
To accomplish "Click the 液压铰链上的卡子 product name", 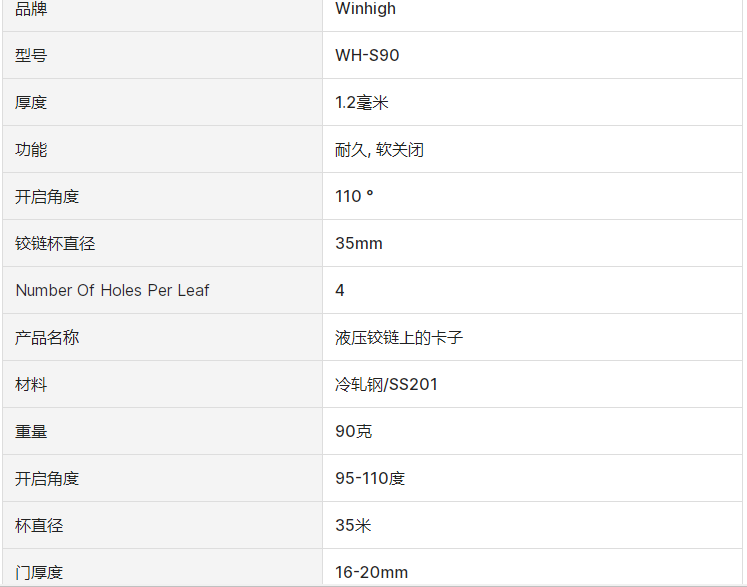I will pos(399,337).
